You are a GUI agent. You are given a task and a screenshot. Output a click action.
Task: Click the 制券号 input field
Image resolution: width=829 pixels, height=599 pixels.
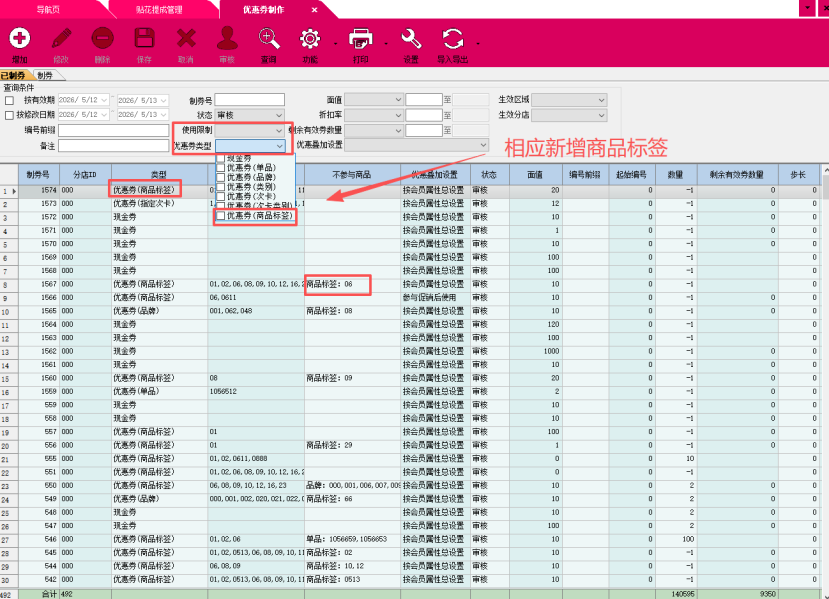coord(250,100)
